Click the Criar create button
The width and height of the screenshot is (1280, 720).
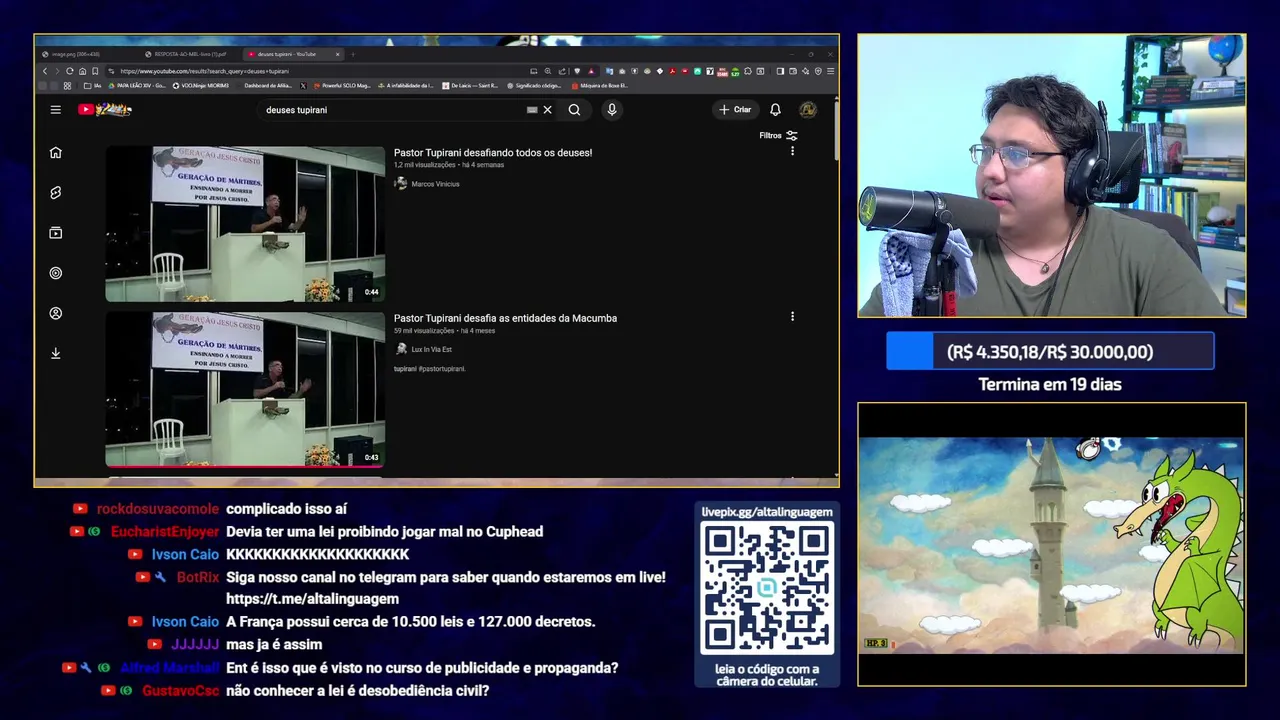pyautogui.click(x=735, y=110)
